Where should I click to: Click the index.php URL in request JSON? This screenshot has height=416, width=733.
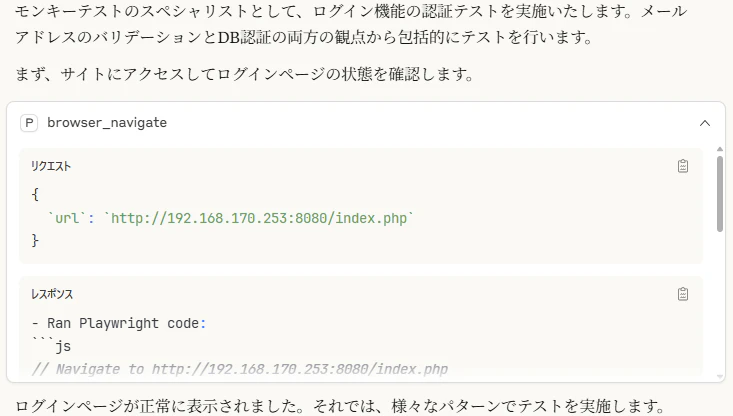point(259,218)
